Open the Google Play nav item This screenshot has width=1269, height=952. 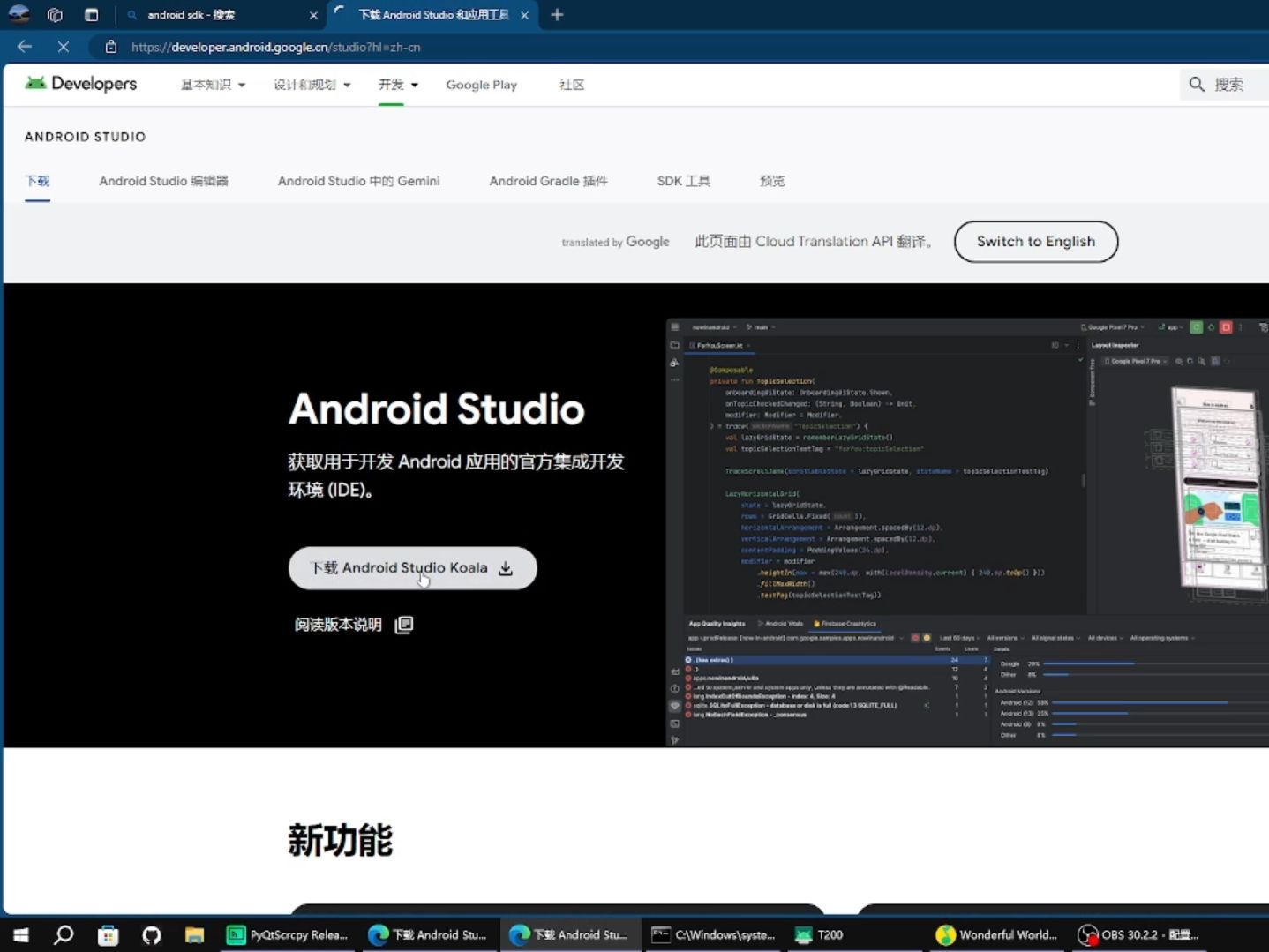coord(482,85)
